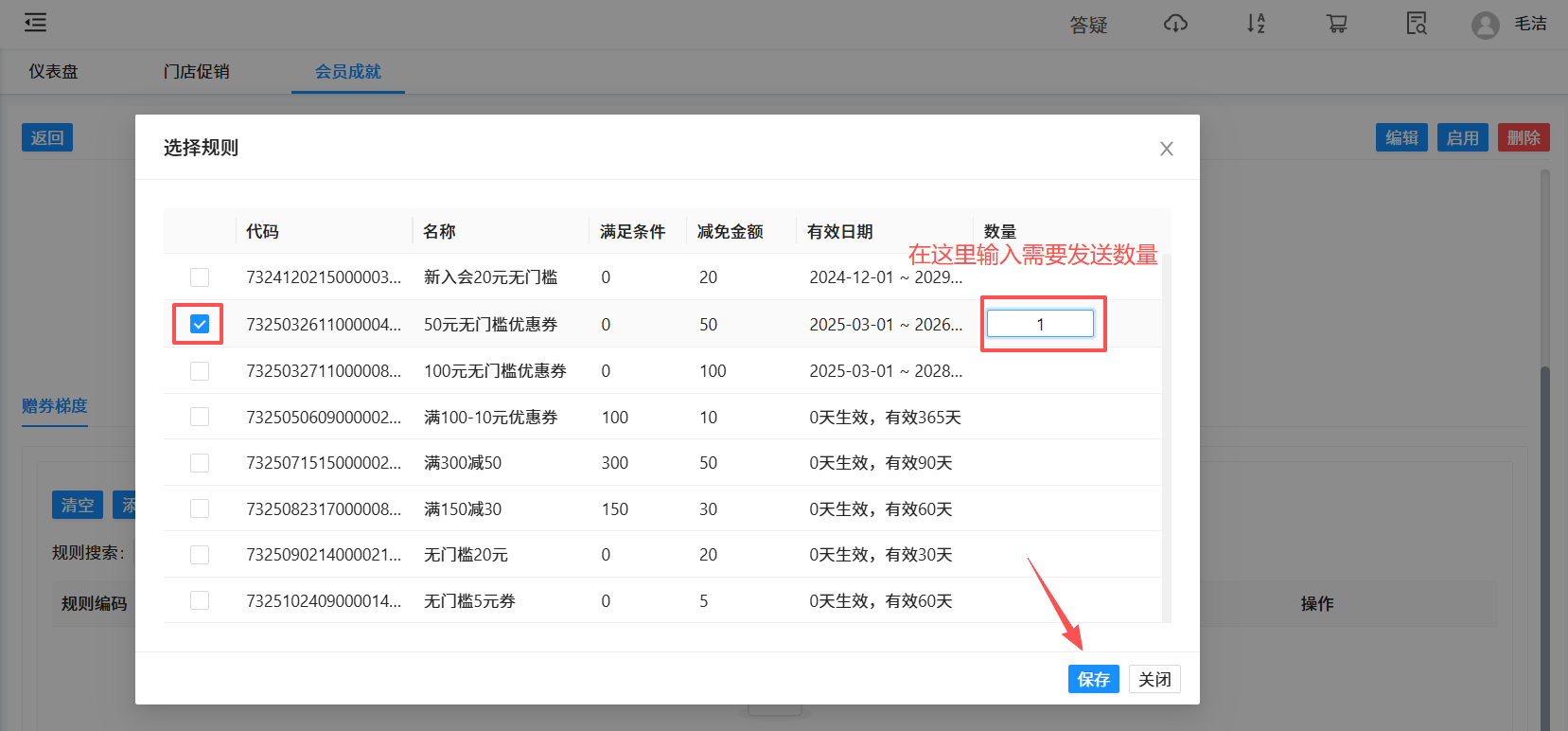Viewport: 1568px width, 731px height.
Task: Click 0天生效，有效90天 cell
Action: (x=880, y=463)
